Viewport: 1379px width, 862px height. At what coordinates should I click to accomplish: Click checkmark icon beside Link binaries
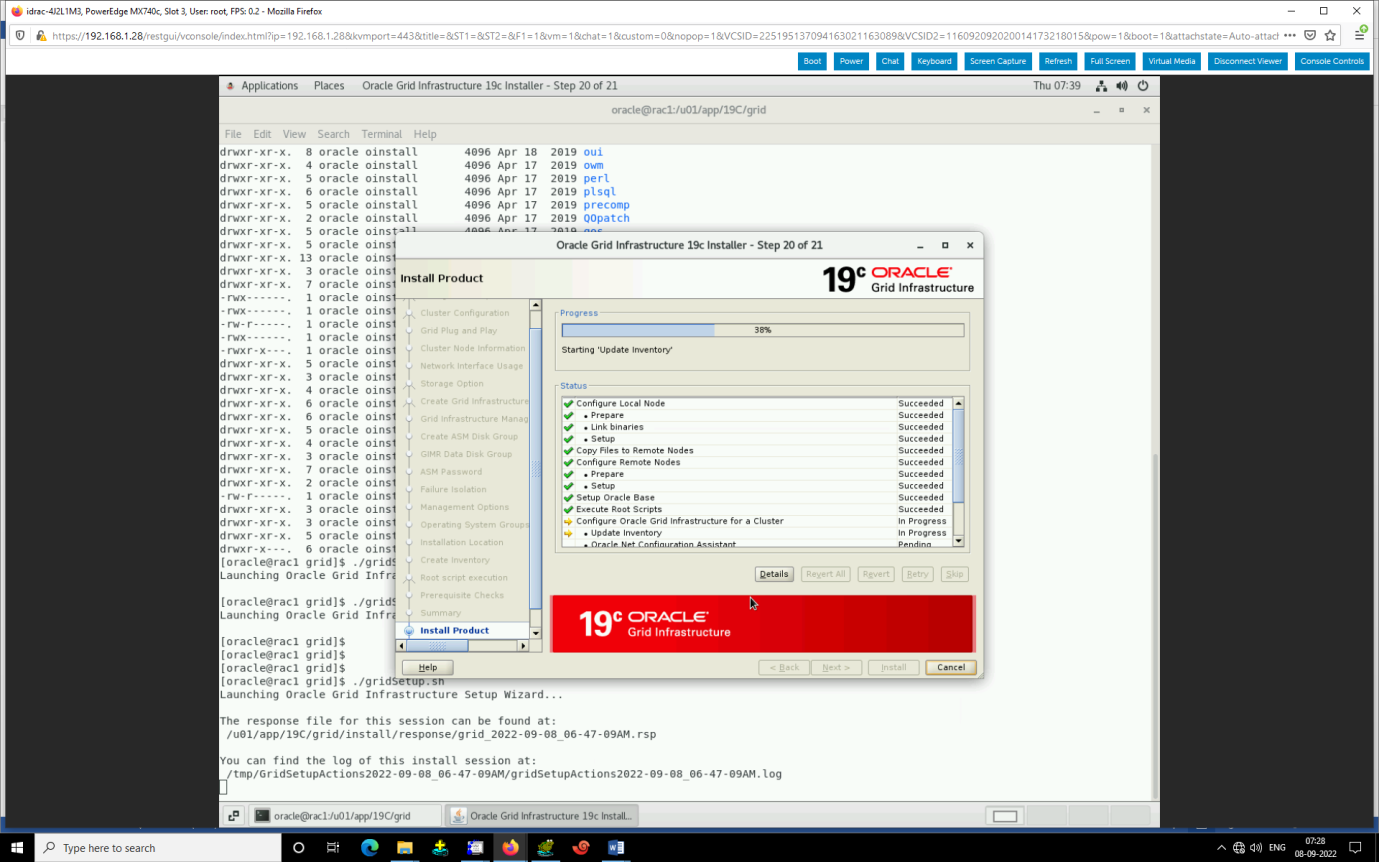(568, 427)
